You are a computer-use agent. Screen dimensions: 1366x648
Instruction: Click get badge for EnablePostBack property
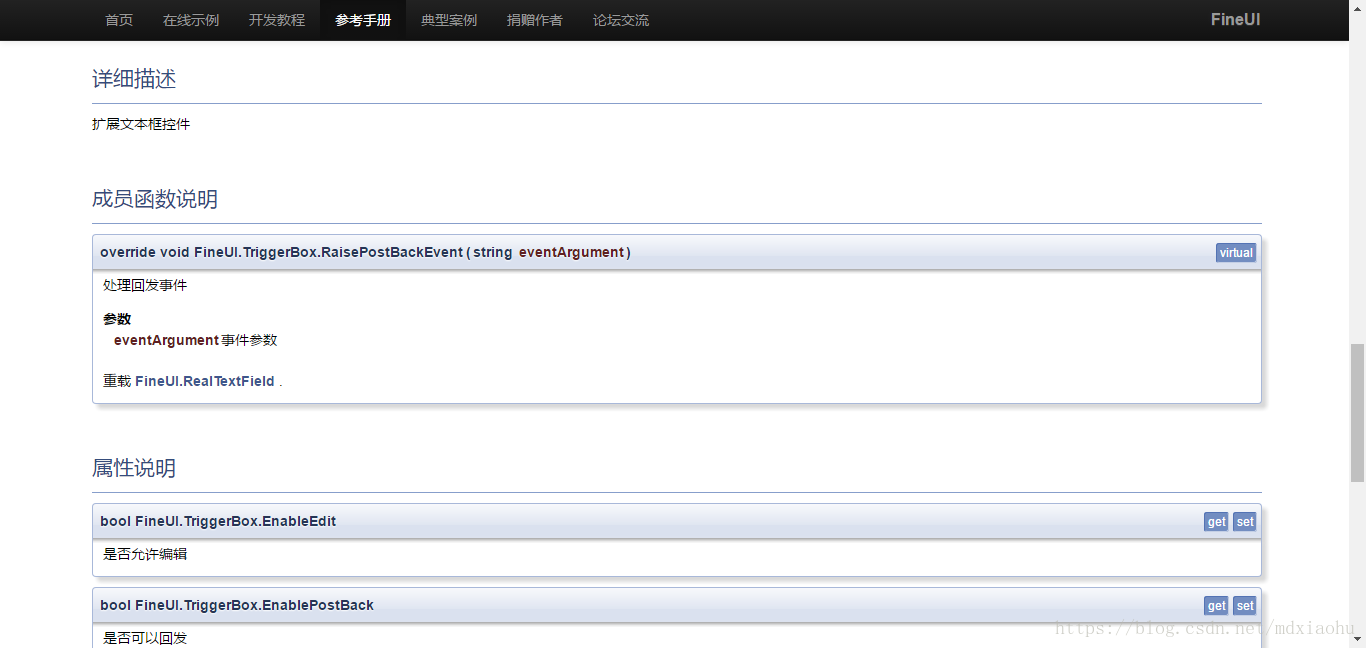coord(1216,606)
